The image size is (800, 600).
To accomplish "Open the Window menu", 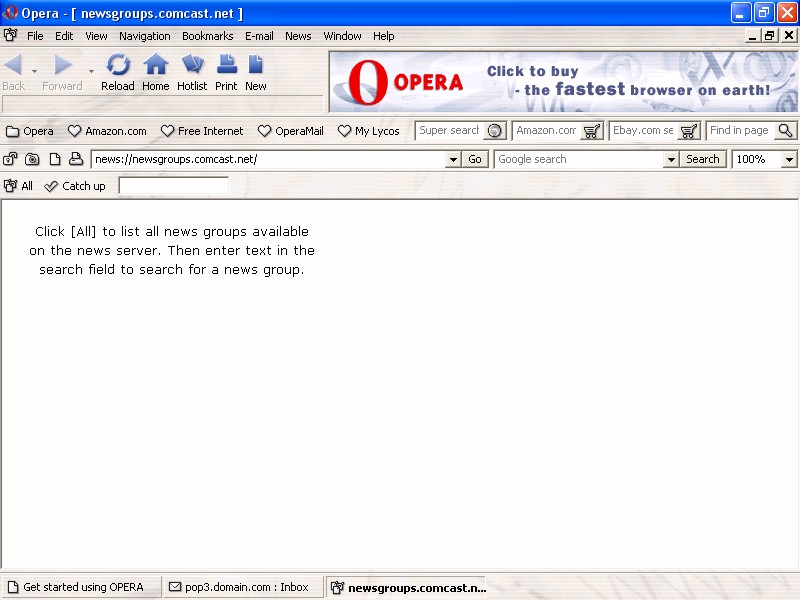I will (x=342, y=36).
